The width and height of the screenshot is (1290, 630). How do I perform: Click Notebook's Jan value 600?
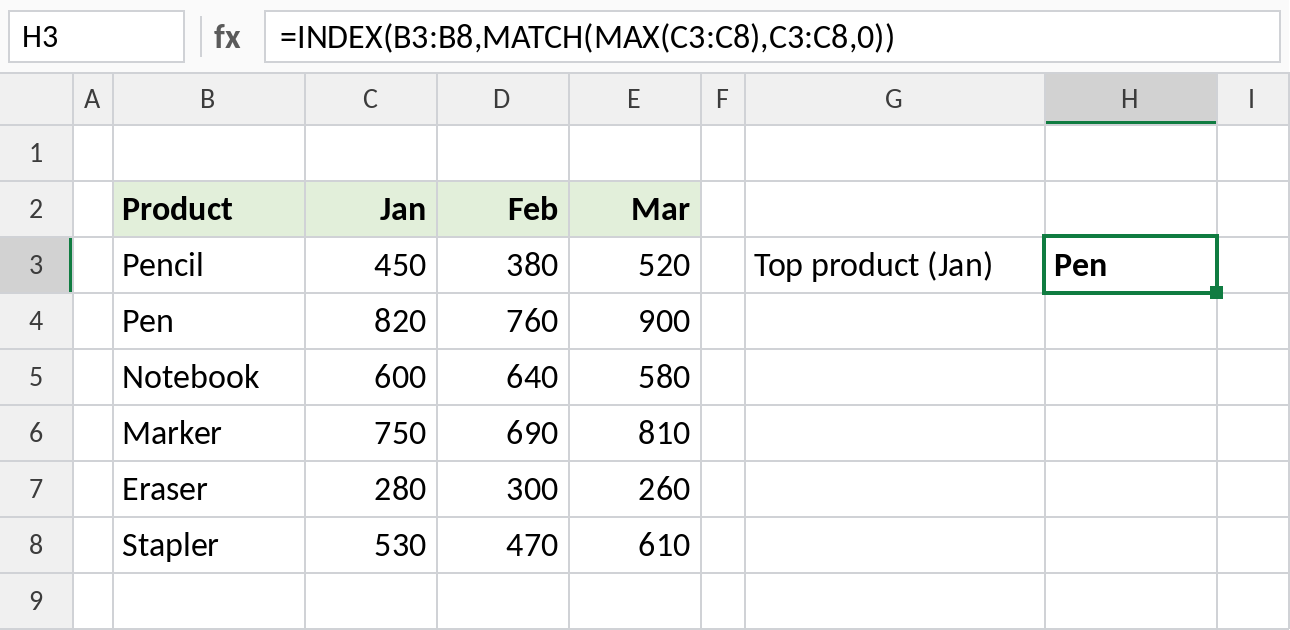pos(371,377)
